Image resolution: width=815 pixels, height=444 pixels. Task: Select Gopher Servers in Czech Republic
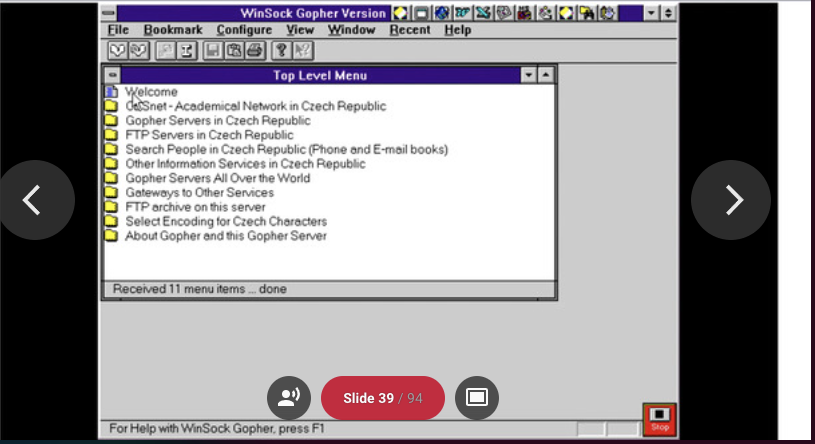[218, 121]
